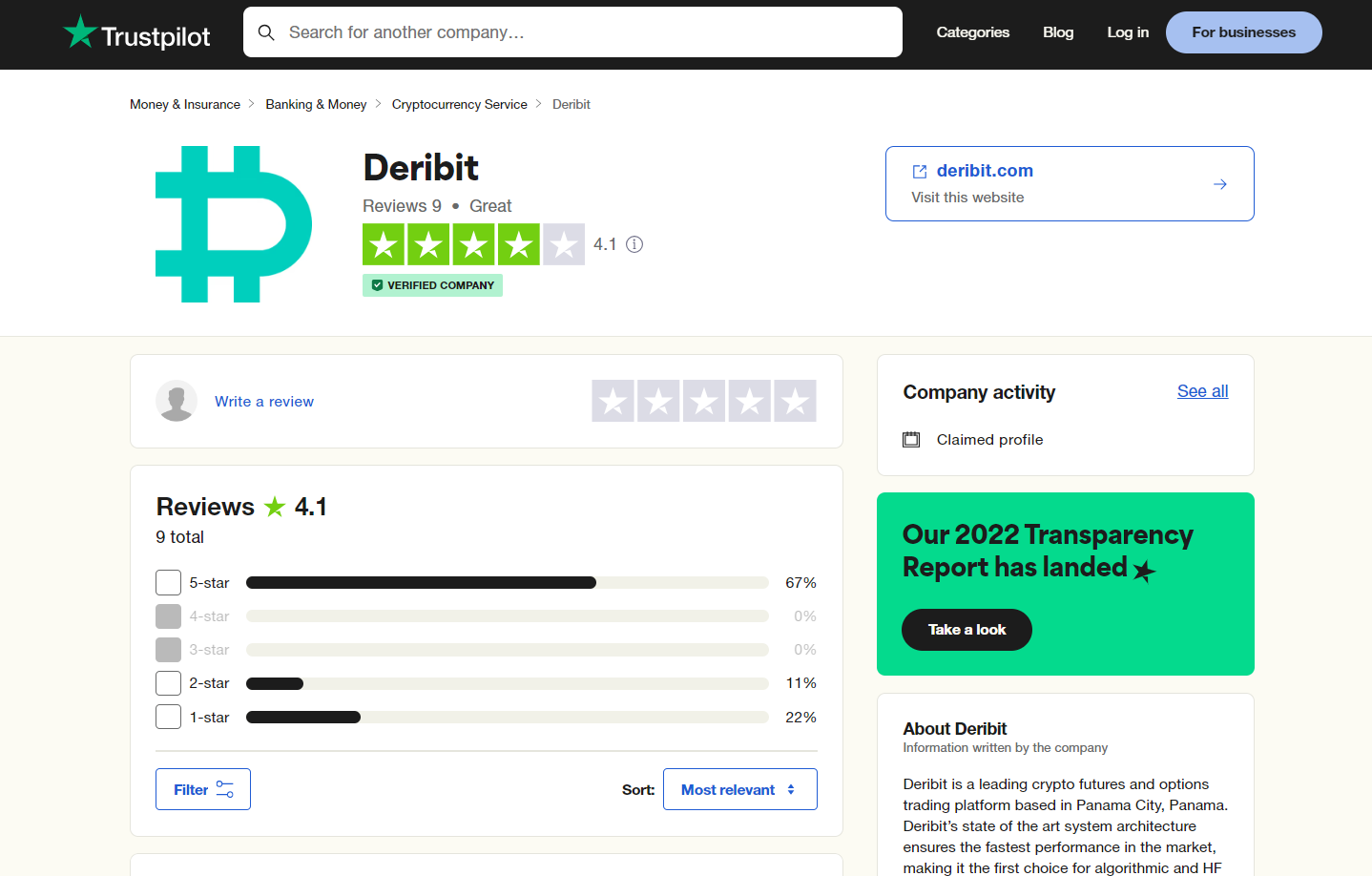
Task: Open the TrustScore info icon
Action: pos(634,244)
